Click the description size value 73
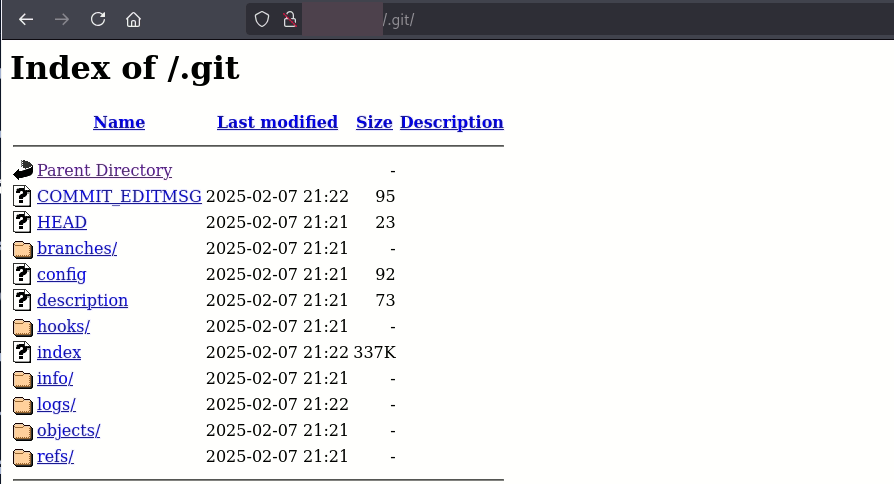894x484 pixels. pos(385,300)
